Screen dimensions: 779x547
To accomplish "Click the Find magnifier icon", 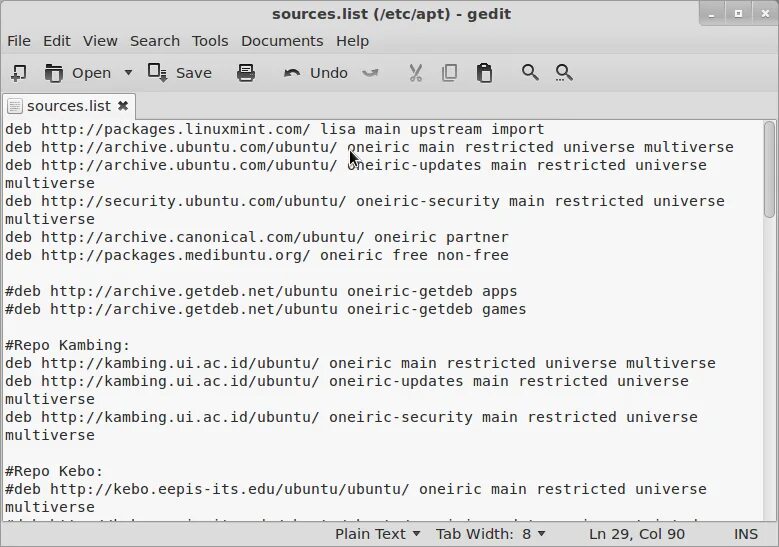I will pyautogui.click(x=530, y=73).
